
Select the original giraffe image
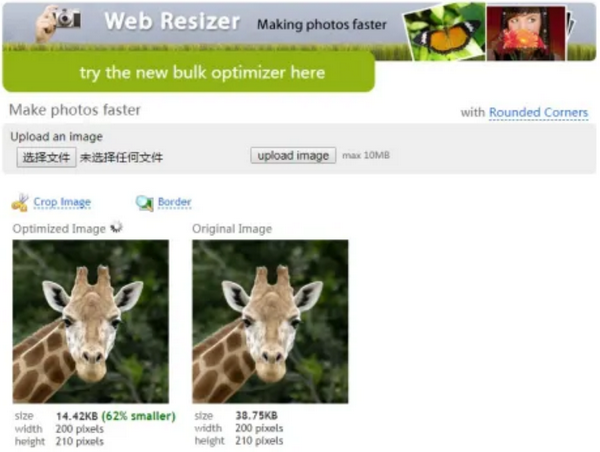click(x=270, y=321)
